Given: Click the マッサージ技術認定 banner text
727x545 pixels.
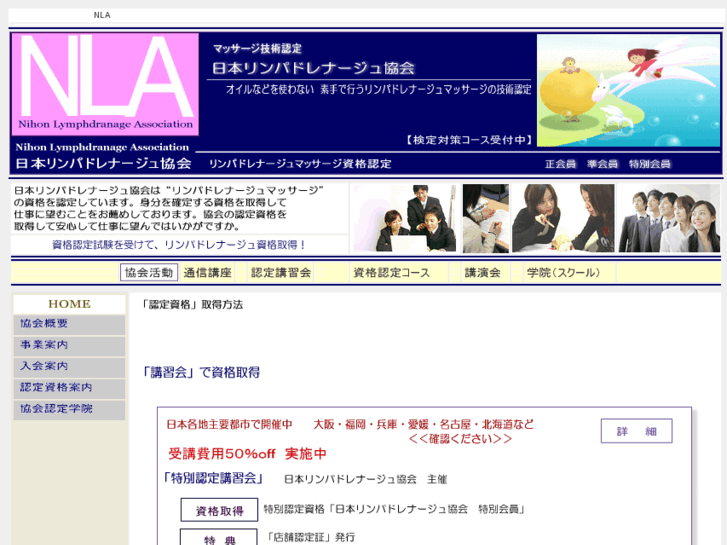Looking at the screenshot, I should [257, 48].
